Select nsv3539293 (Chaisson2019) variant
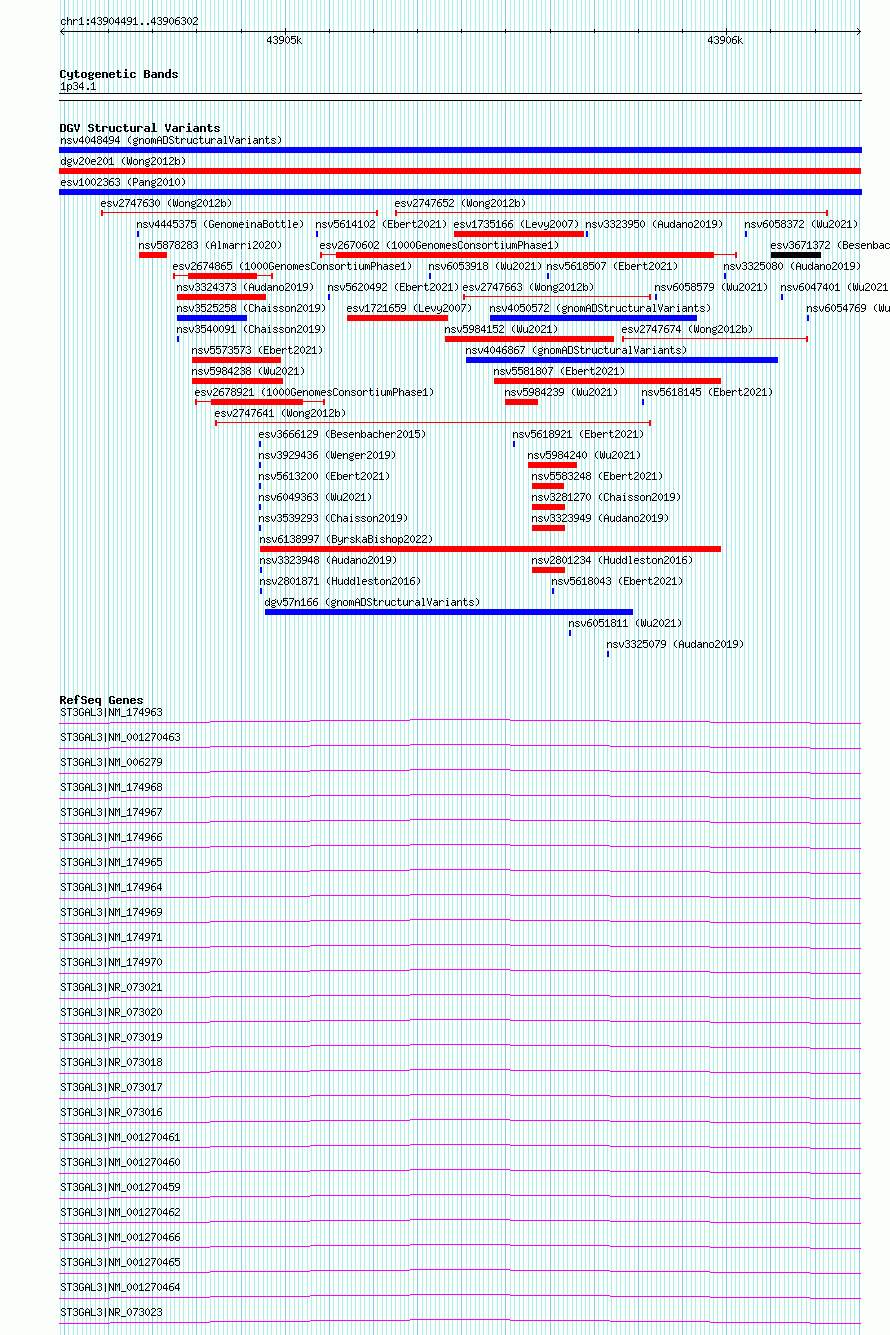This screenshot has height=1335, width=890. click(x=334, y=518)
